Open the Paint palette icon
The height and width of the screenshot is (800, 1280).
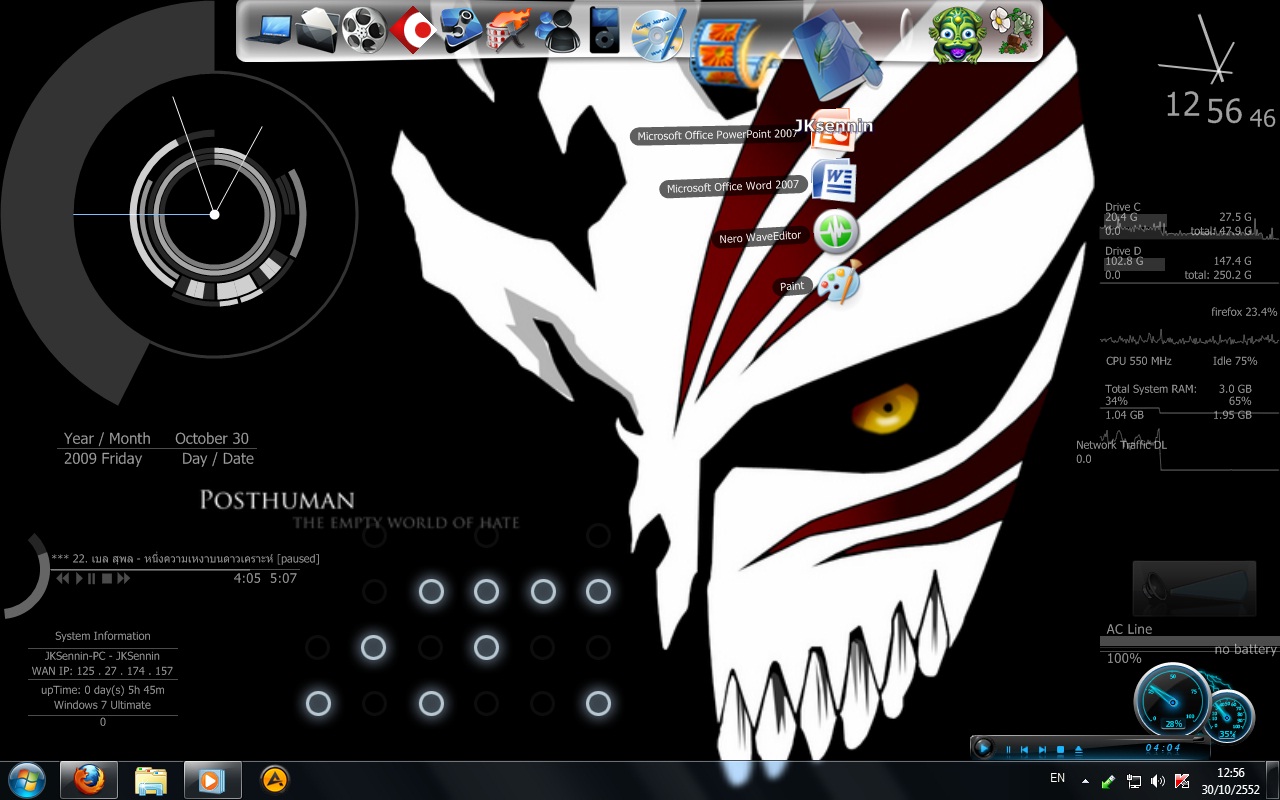click(x=838, y=284)
